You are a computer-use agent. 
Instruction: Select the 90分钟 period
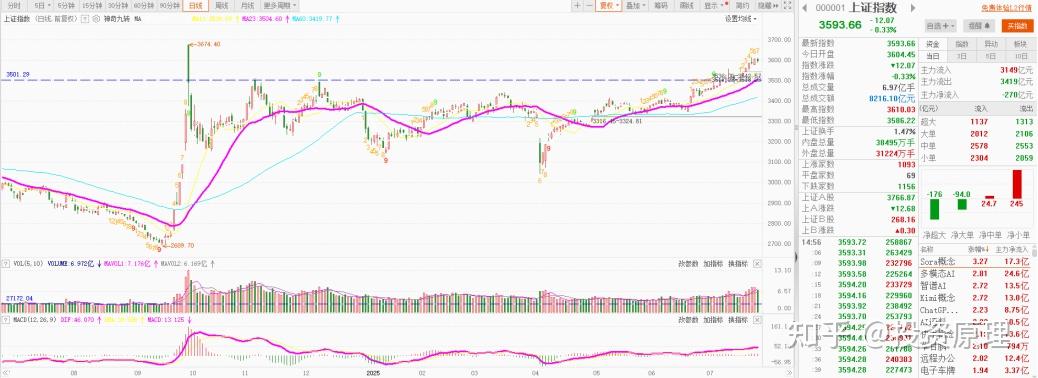pyautogui.click(x=169, y=5)
